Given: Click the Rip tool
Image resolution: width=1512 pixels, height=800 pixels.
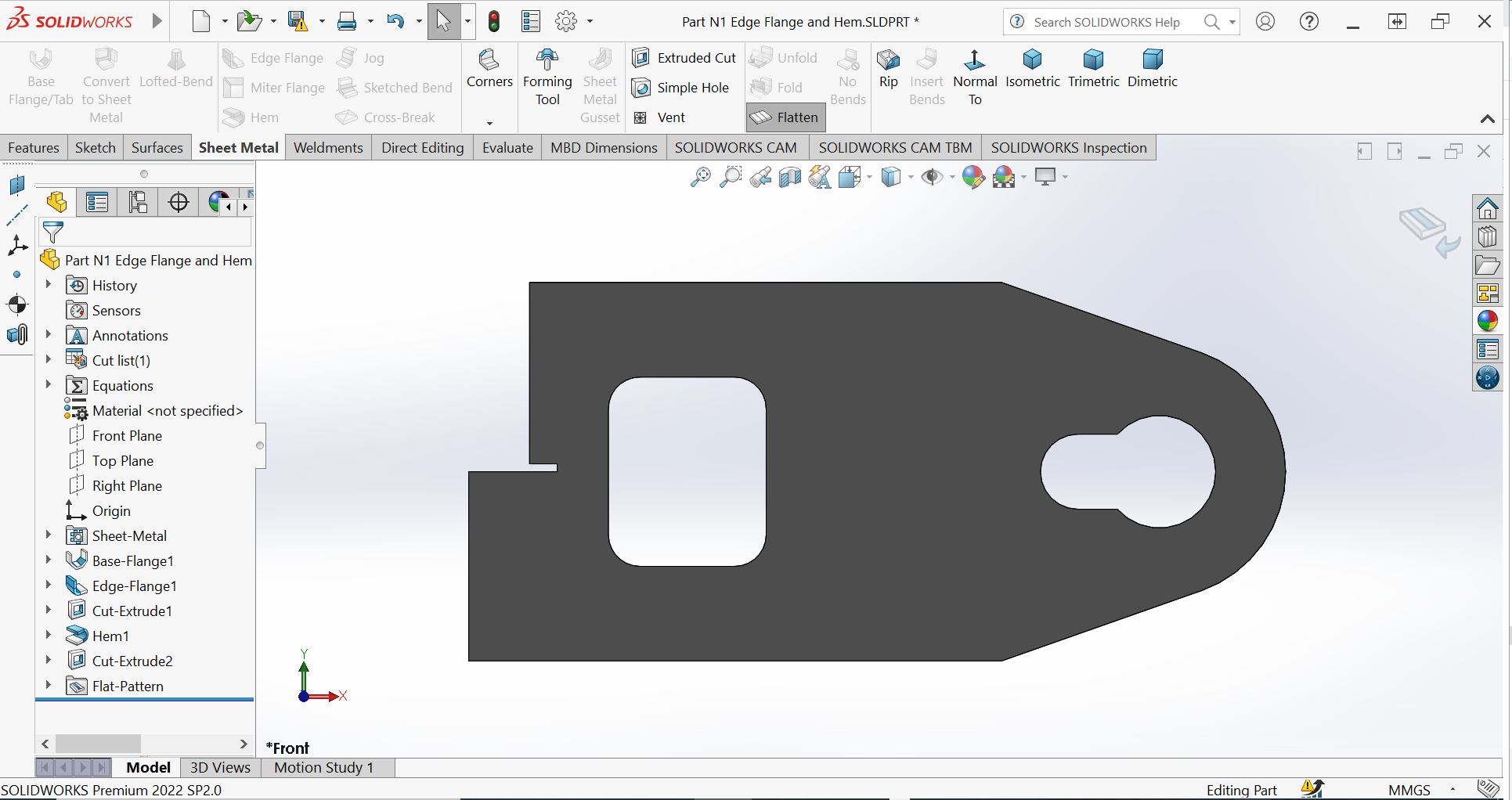Looking at the screenshot, I should point(889,70).
